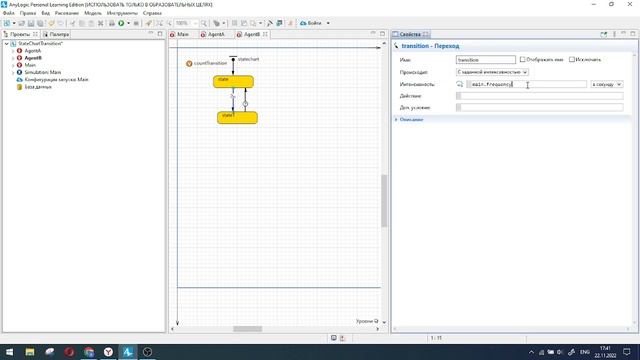Switch to the AgentA editor tab
640x360 pixels.
coord(213,34)
